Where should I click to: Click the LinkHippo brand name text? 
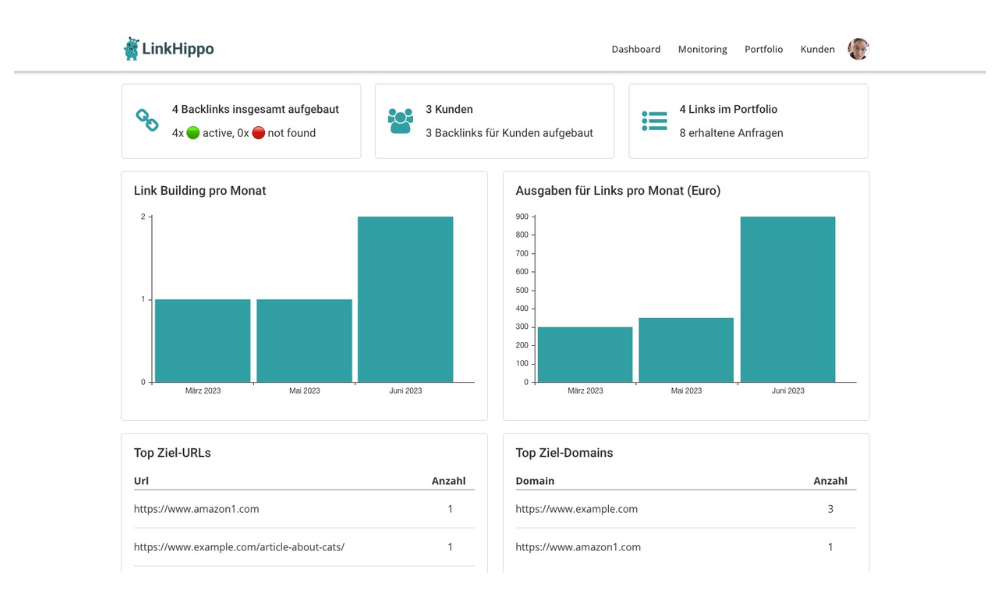pos(178,49)
